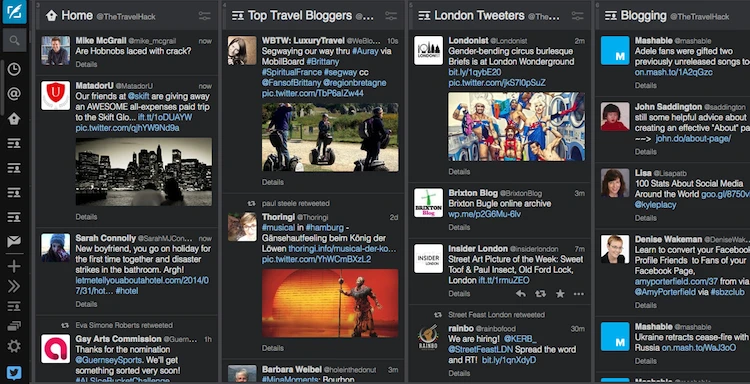Click the @skift mention
Screen dimensions: 750x384
coord(139,96)
